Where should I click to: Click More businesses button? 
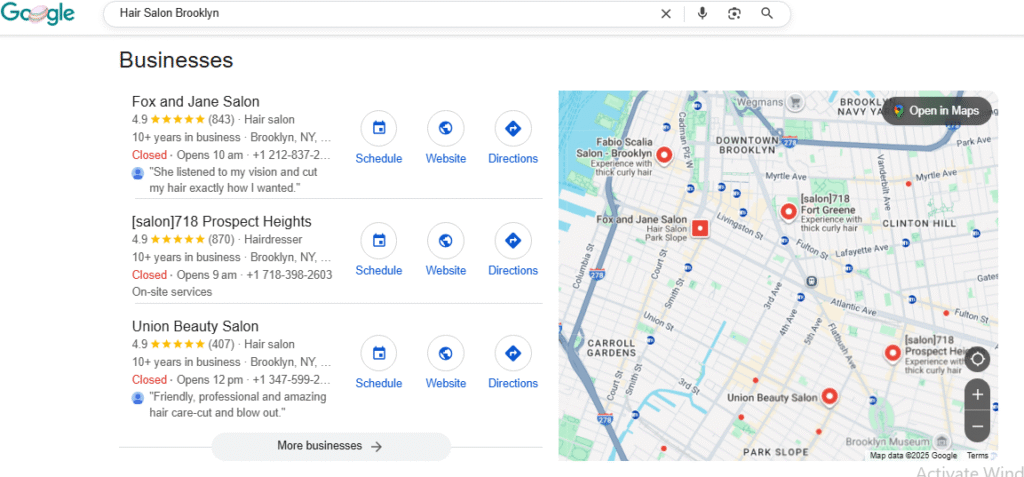330,446
